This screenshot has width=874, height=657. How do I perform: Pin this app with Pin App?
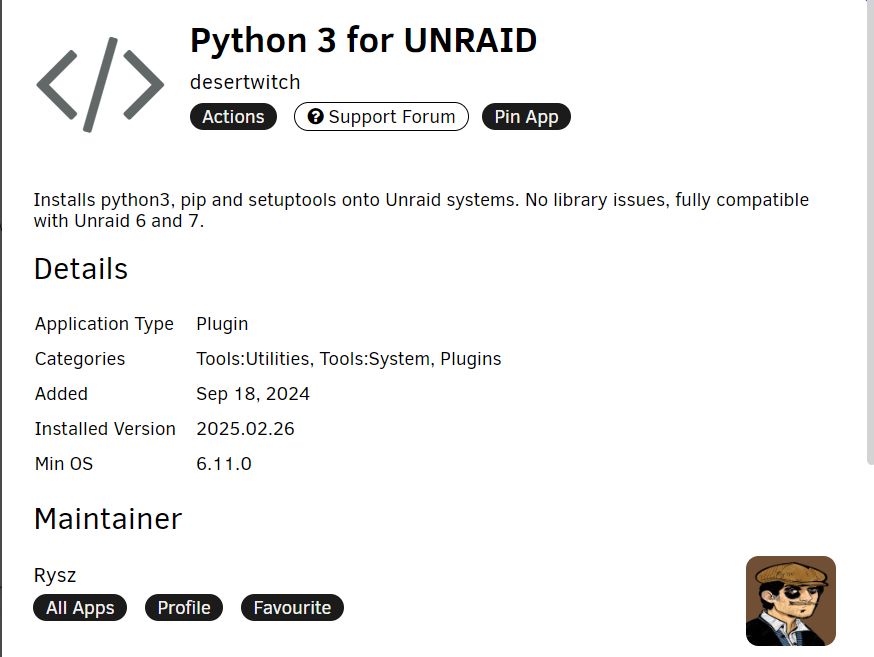(x=526, y=116)
